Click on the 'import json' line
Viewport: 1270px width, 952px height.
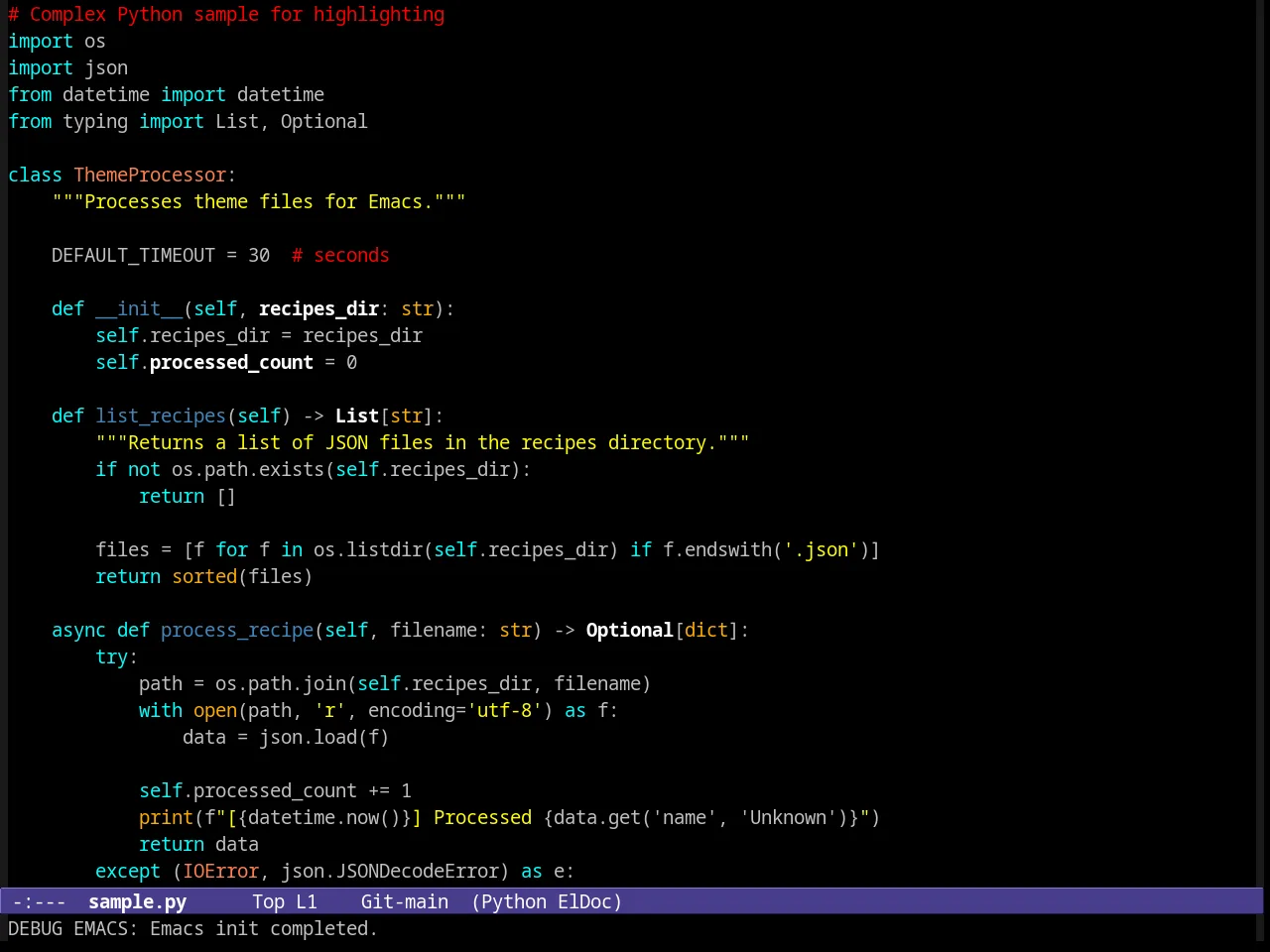pos(67,67)
